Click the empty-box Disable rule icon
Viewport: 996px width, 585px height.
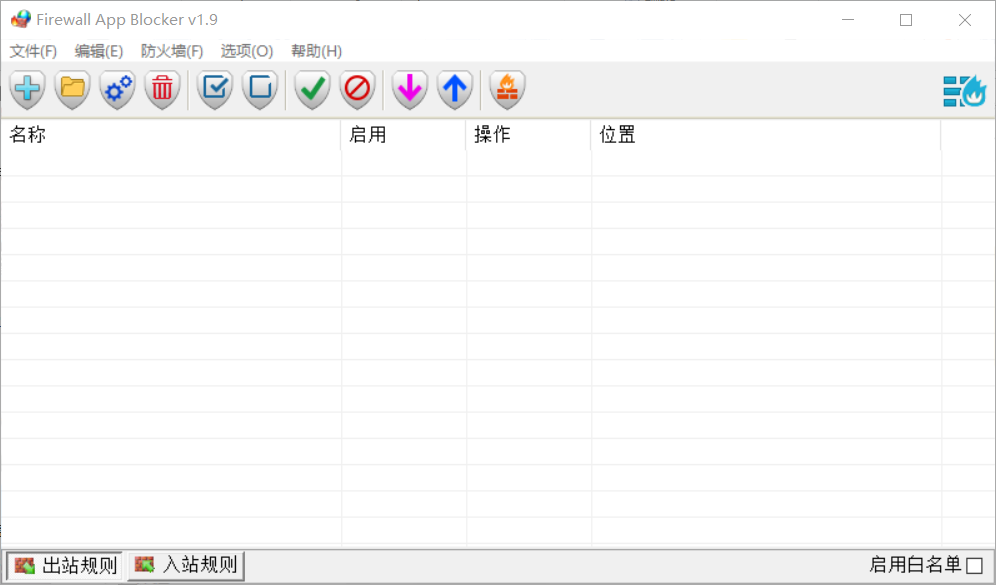pyautogui.click(x=260, y=90)
